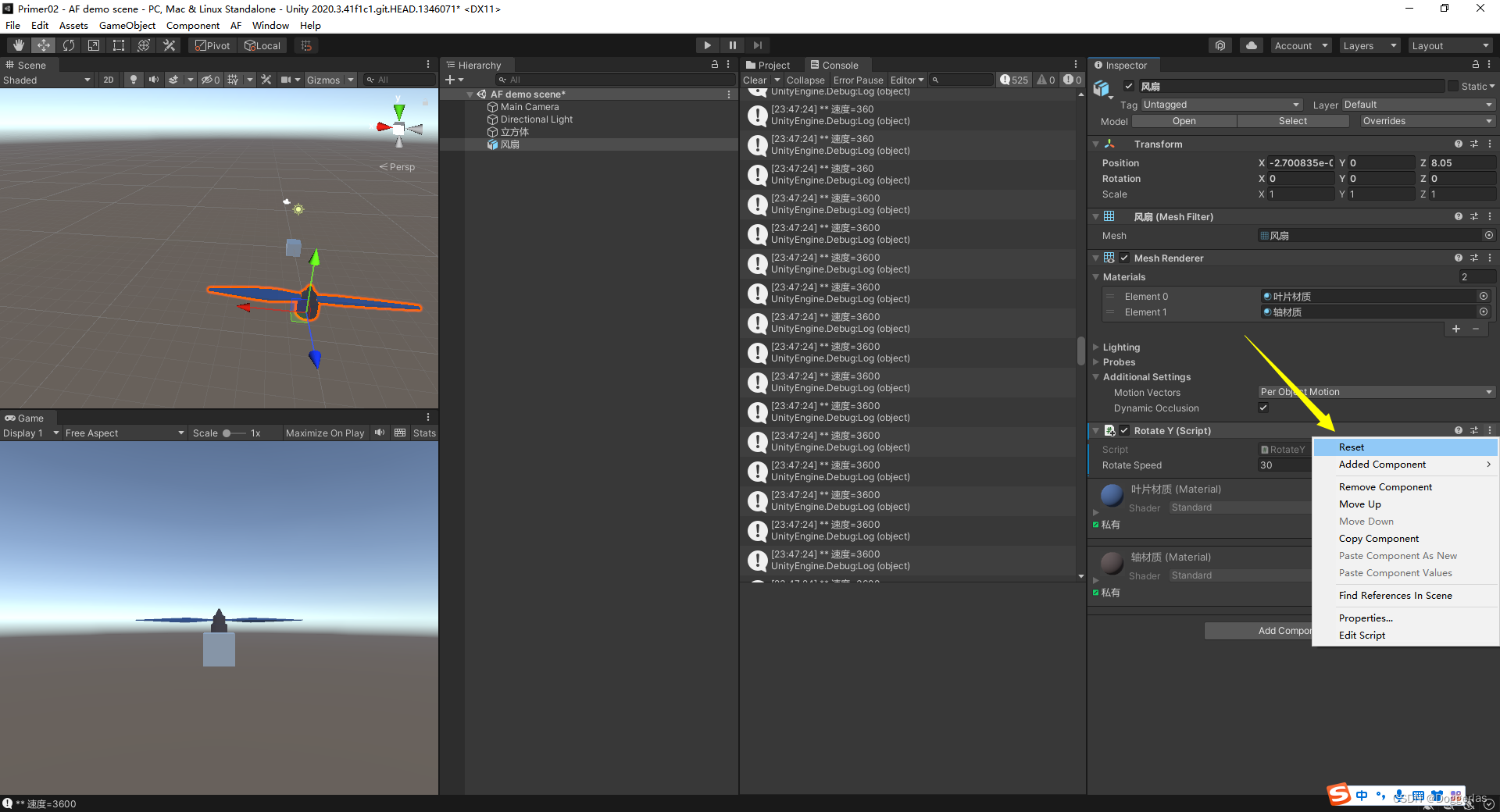
Task: Toggle grid snapping icon
Action: [306, 45]
